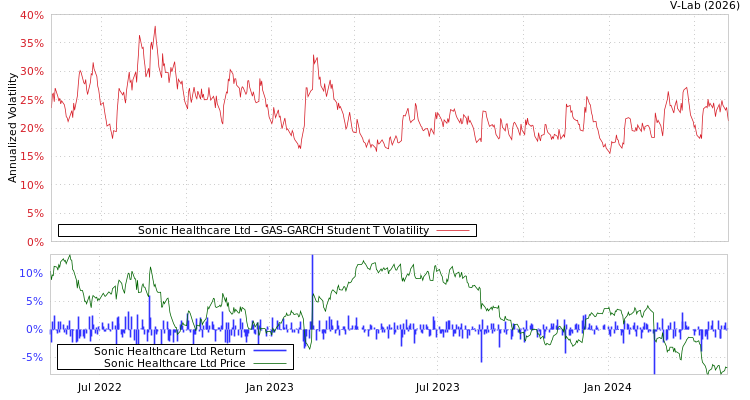Click the red 0% label on the upper chart
The width and height of the screenshot is (750, 400).
tap(35, 242)
